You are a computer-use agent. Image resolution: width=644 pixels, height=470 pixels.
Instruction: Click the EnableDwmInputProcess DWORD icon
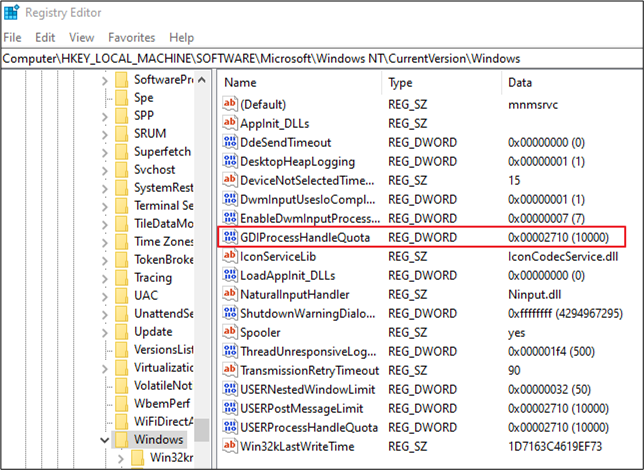point(230,218)
